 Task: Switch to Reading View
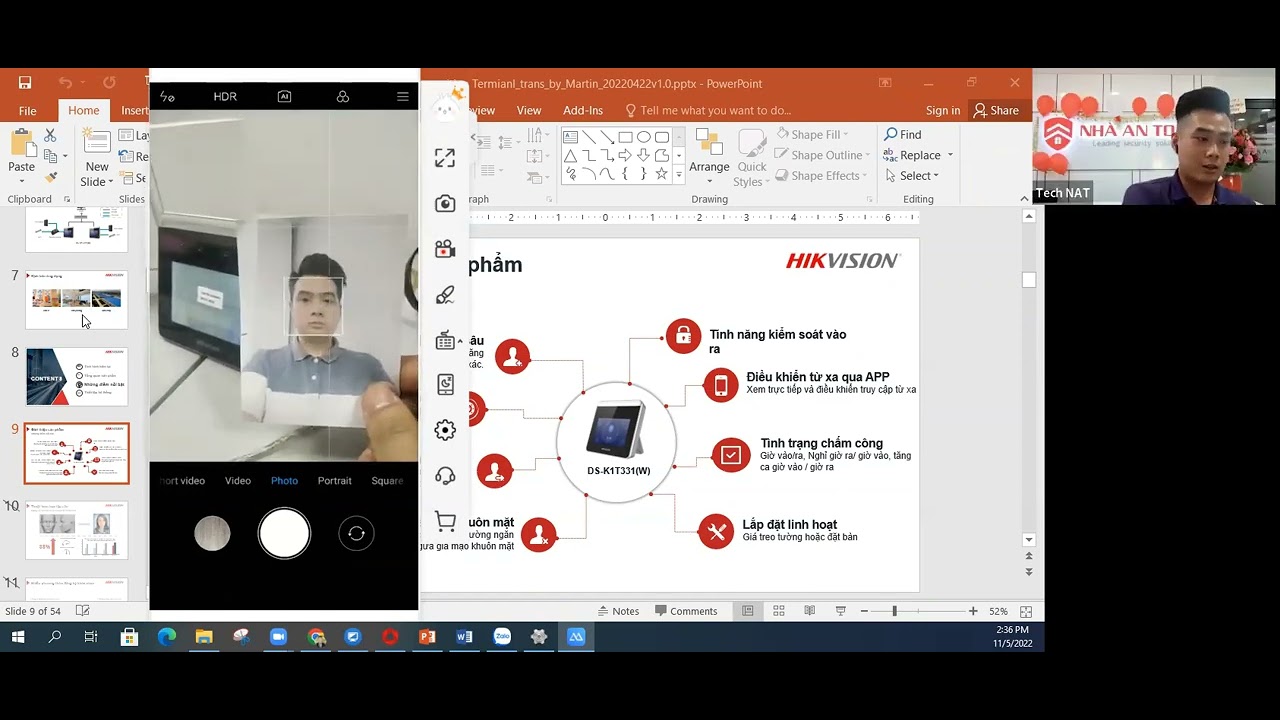tap(810, 611)
